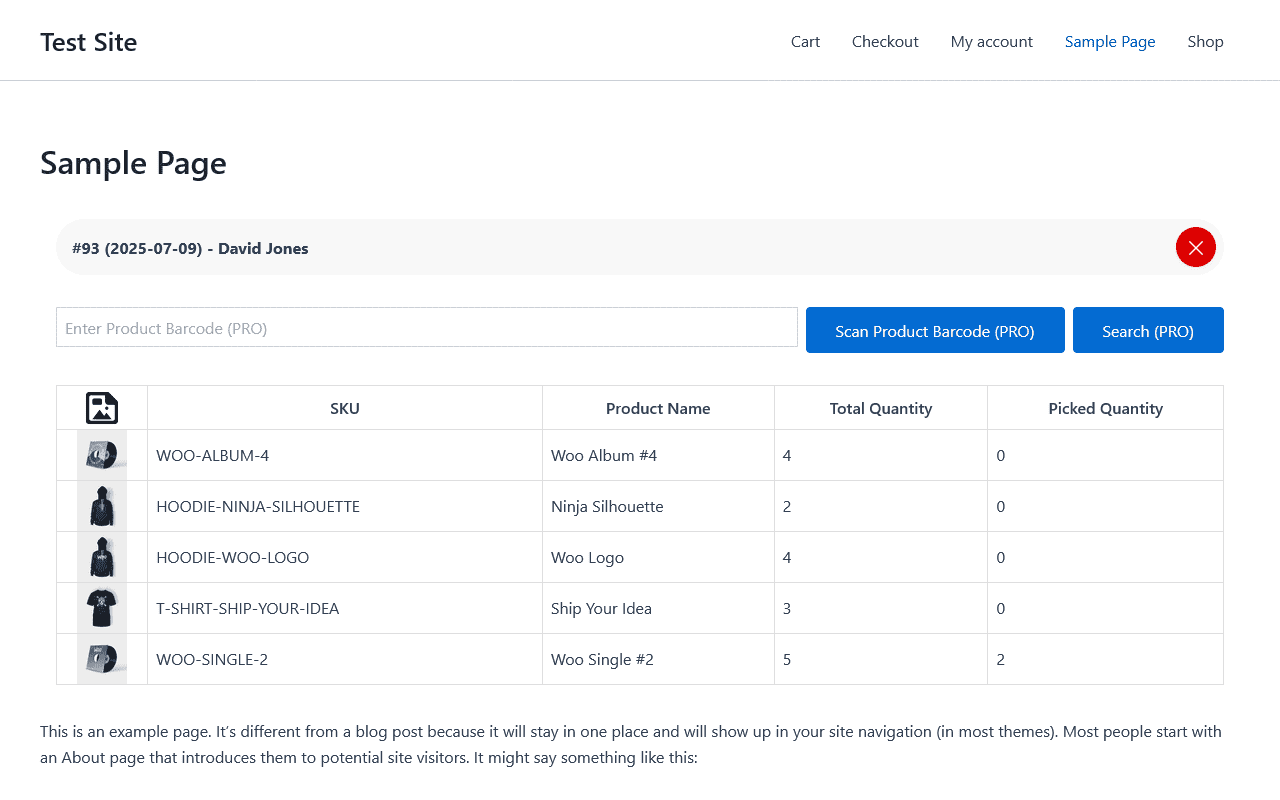The width and height of the screenshot is (1280, 800).
Task: Click the Test Site title link
Action: [x=89, y=42]
